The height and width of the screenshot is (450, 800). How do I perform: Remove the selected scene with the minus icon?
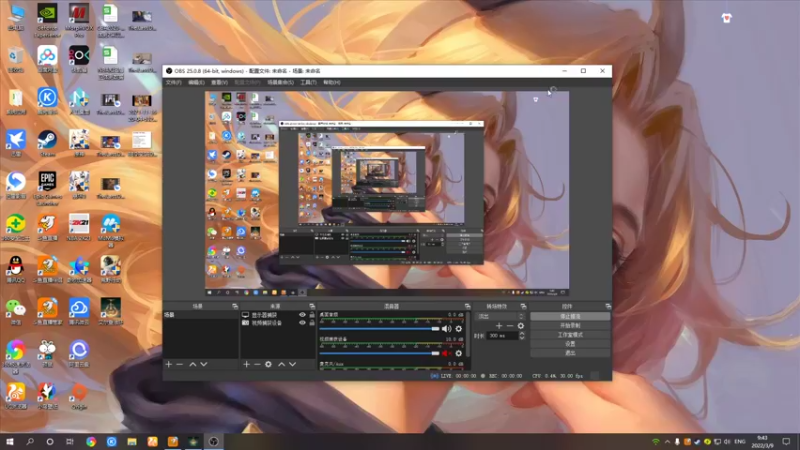pyautogui.click(x=180, y=364)
